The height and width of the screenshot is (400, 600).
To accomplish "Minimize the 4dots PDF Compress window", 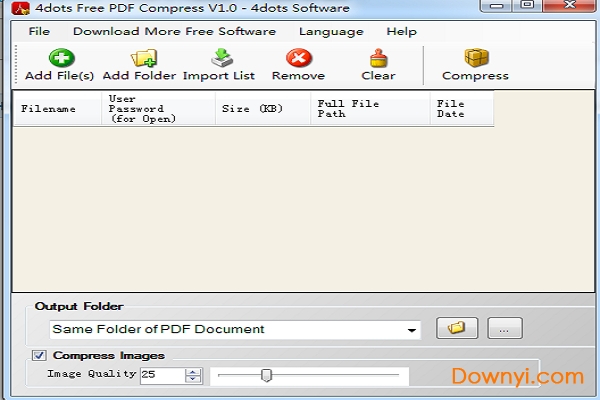I will tap(496, 6).
